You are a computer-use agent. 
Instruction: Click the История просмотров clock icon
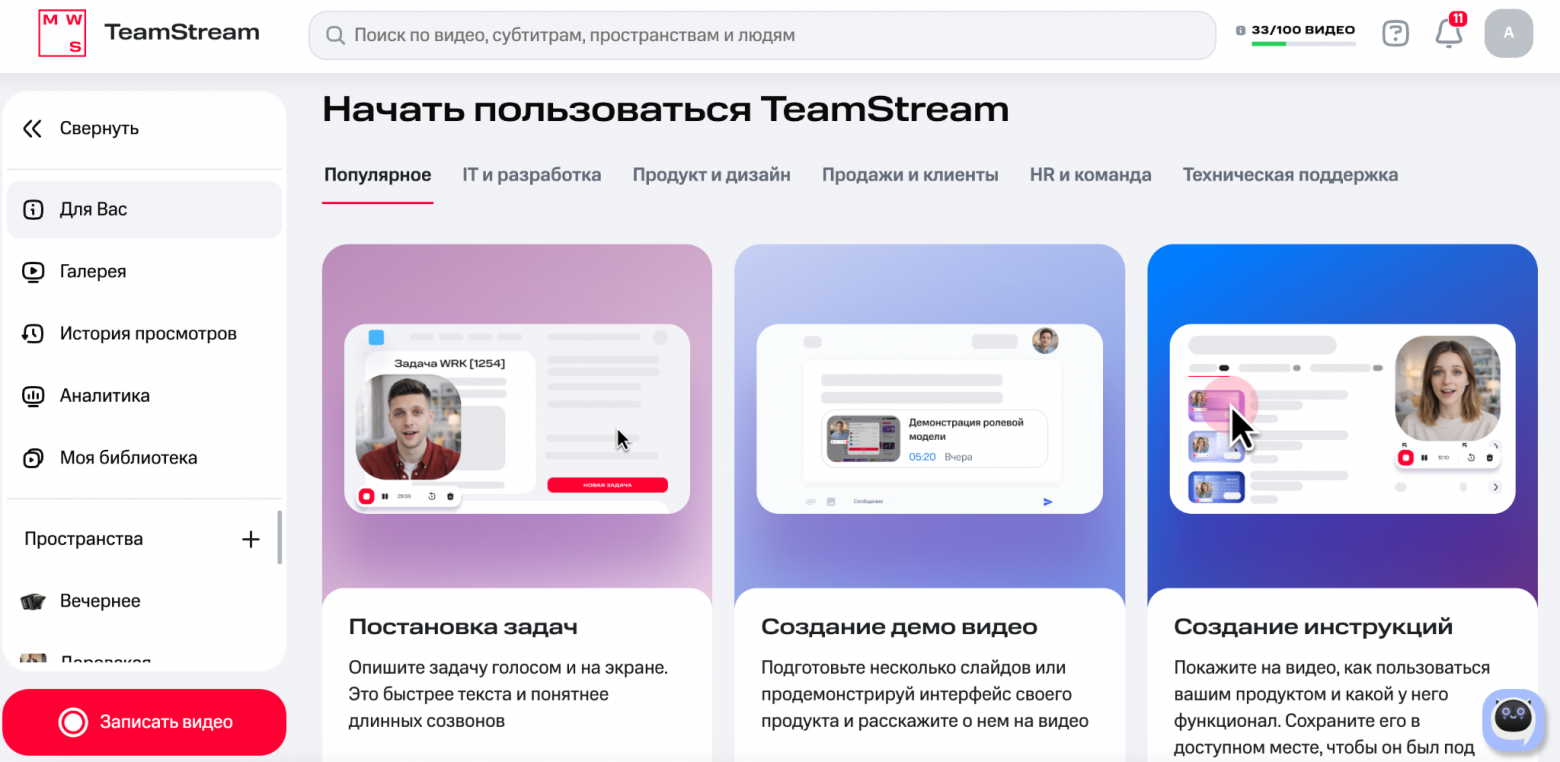tap(33, 334)
